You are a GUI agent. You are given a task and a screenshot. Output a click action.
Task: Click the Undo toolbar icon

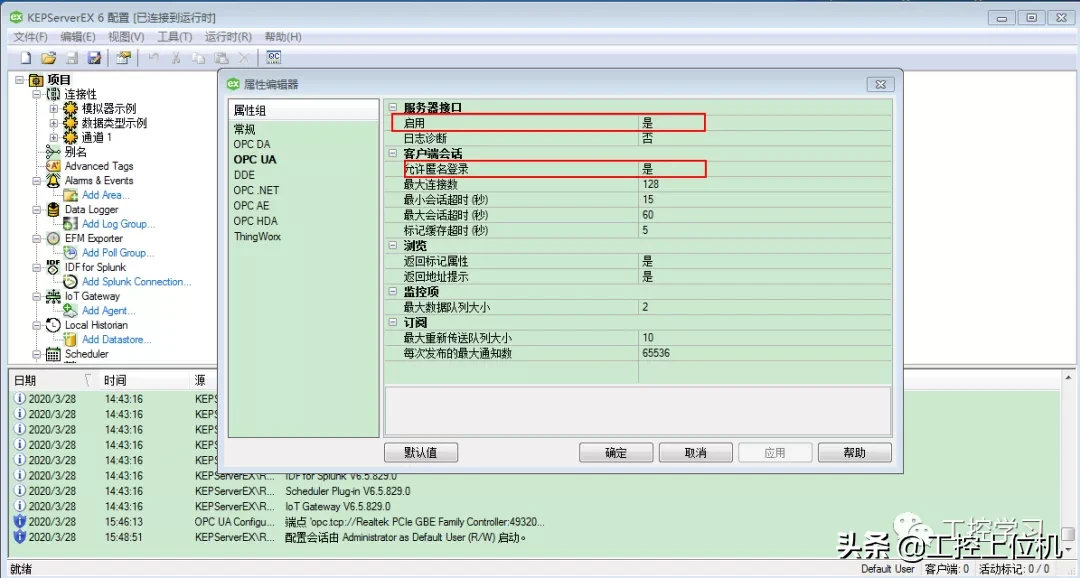tap(153, 58)
